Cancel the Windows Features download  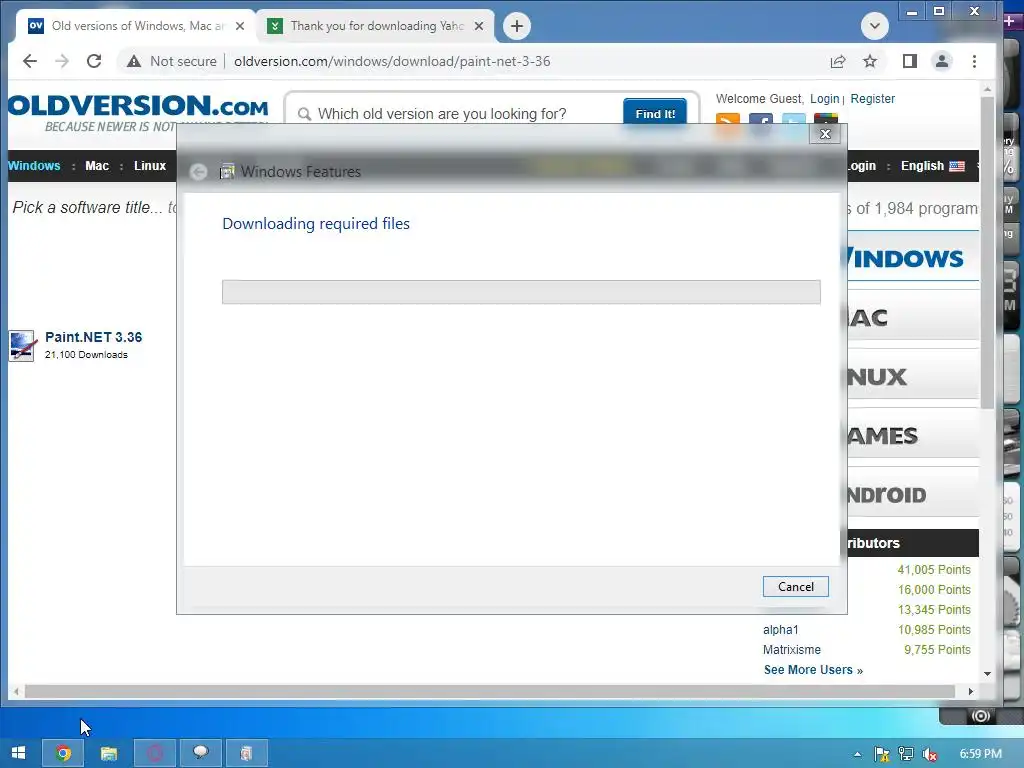pyautogui.click(x=795, y=586)
